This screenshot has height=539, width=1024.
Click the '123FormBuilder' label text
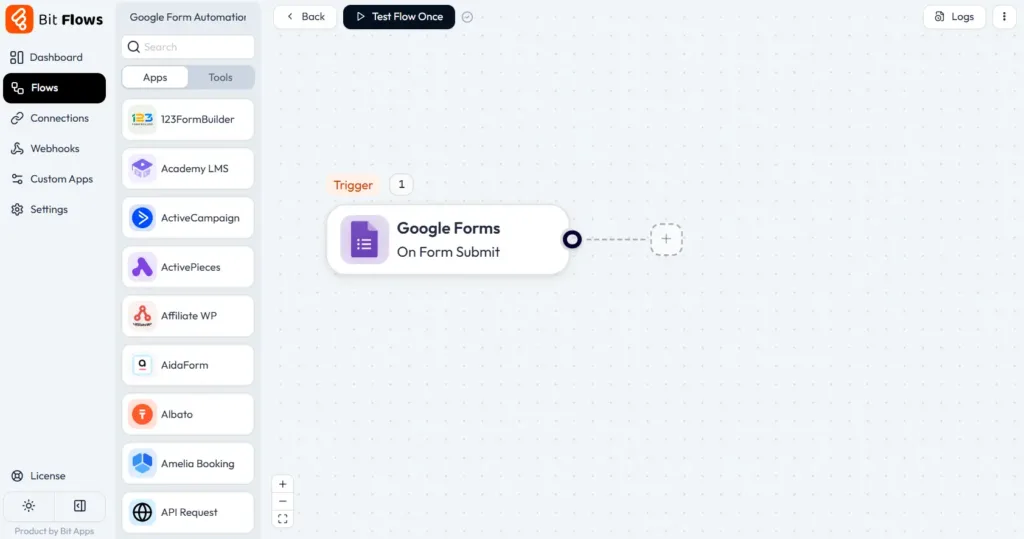(198, 120)
